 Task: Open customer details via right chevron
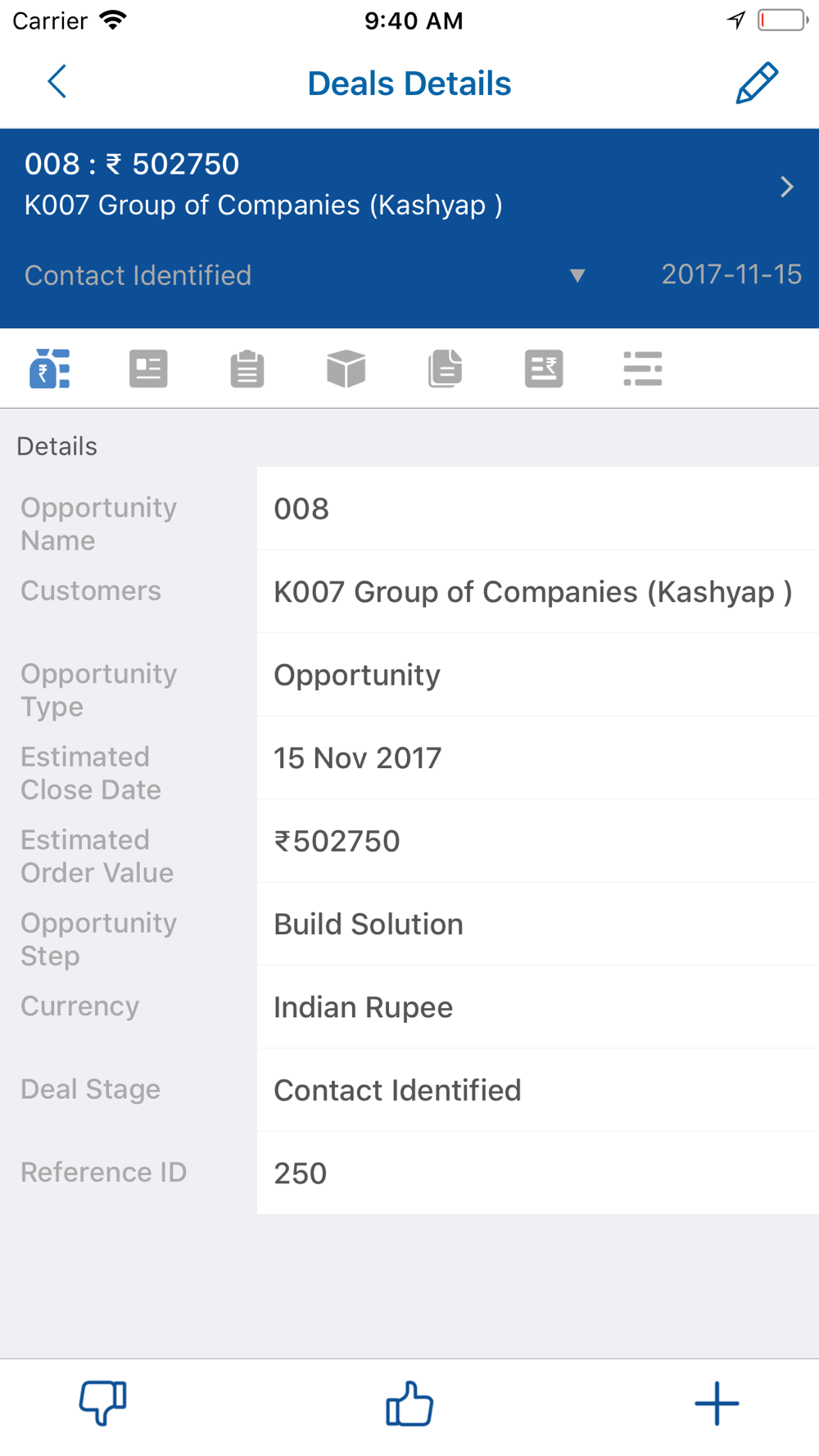click(x=787, y=187)
